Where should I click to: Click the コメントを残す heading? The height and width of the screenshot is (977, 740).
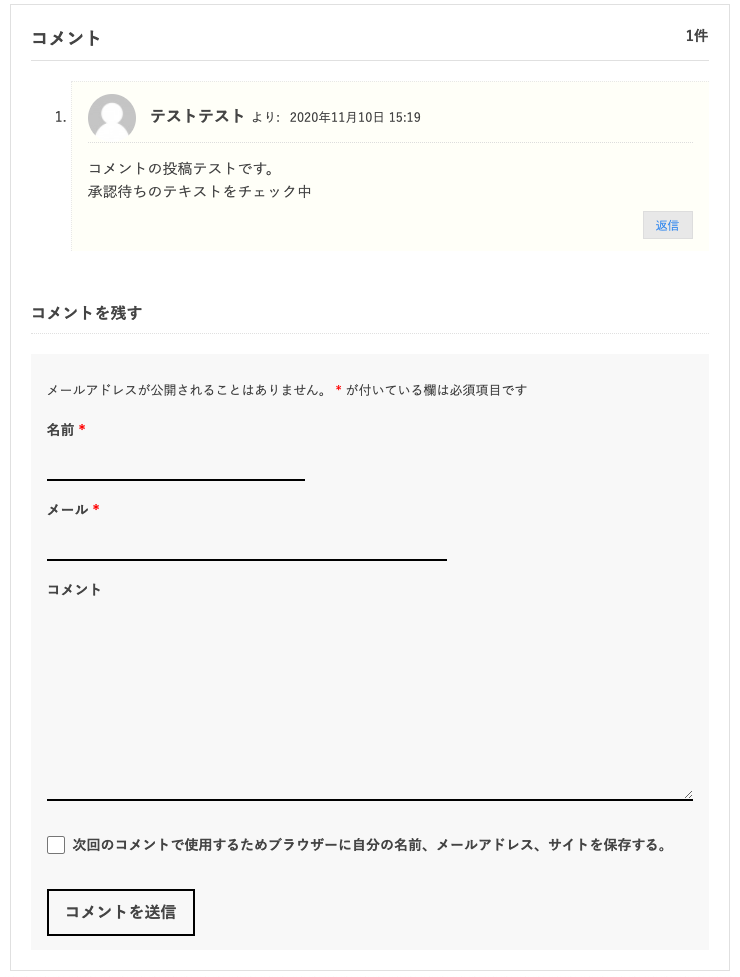[87, 313]
